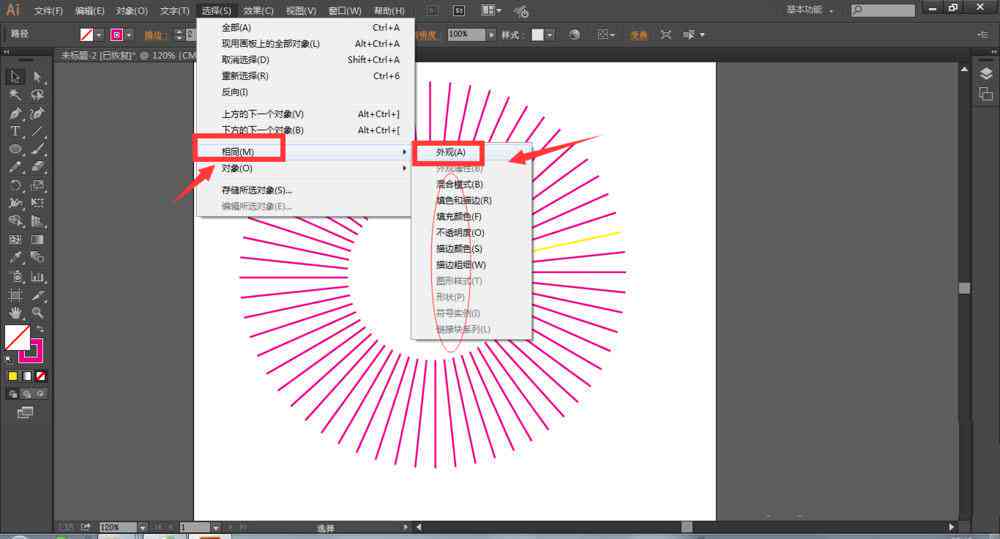Viewport: 1000px width, 539px height.
Task: Select the Slice tool
Action: pyautogui.click(x=38, y=295)
